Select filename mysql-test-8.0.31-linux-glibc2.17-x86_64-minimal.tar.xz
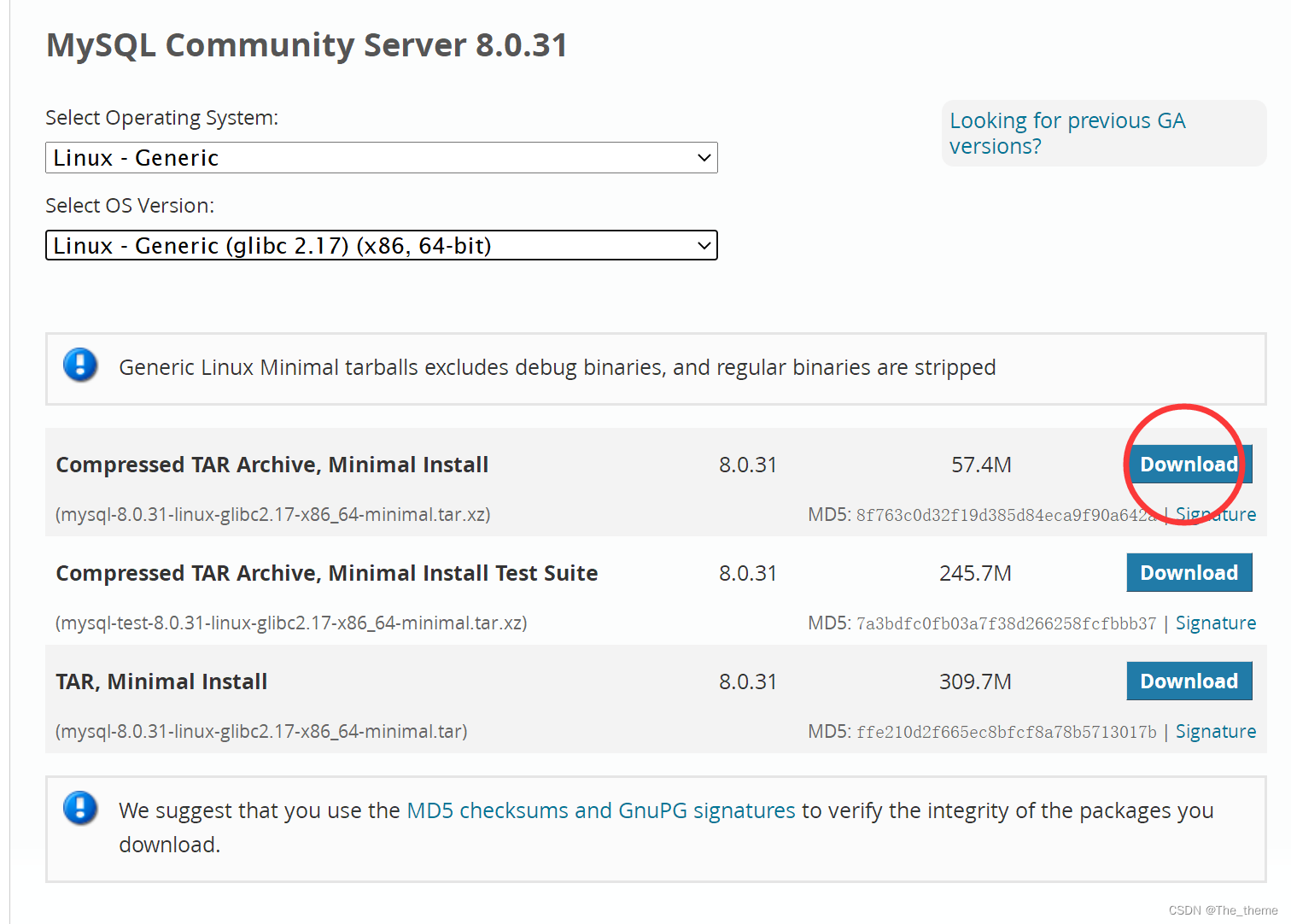This screenshot has height=924, width=1291. [x=291, y=623]
